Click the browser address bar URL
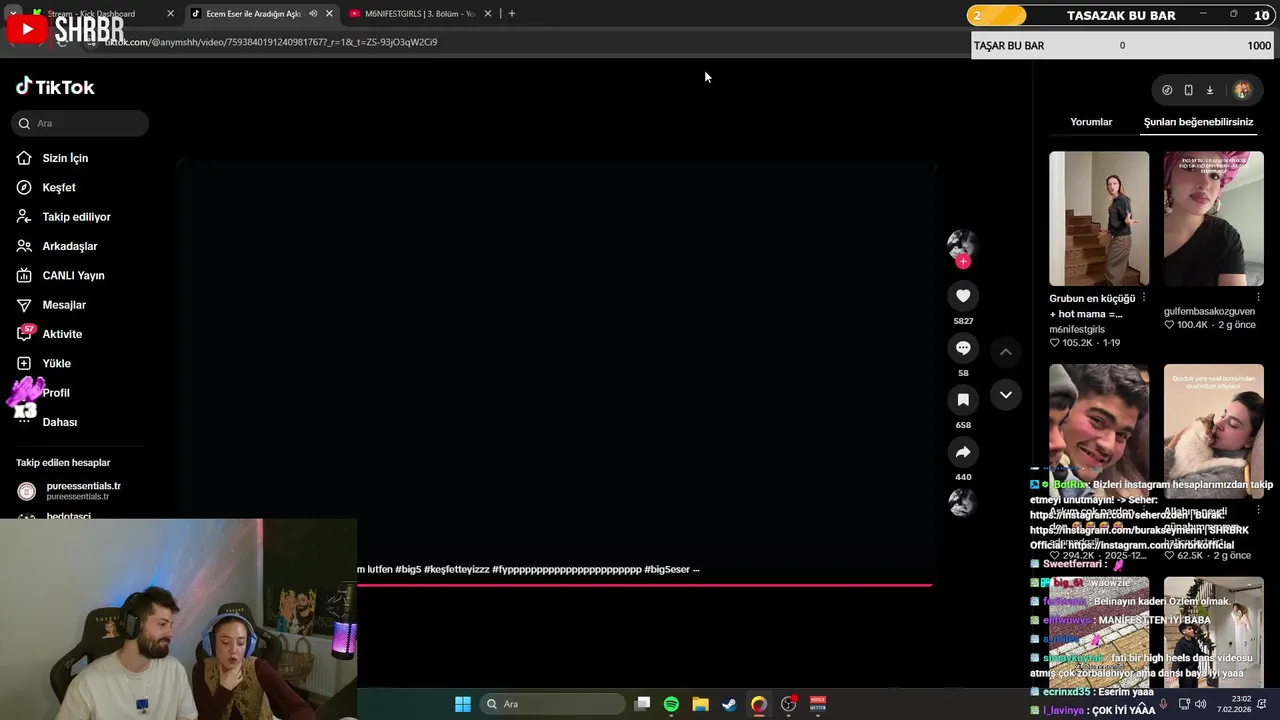 pos(270,42)
